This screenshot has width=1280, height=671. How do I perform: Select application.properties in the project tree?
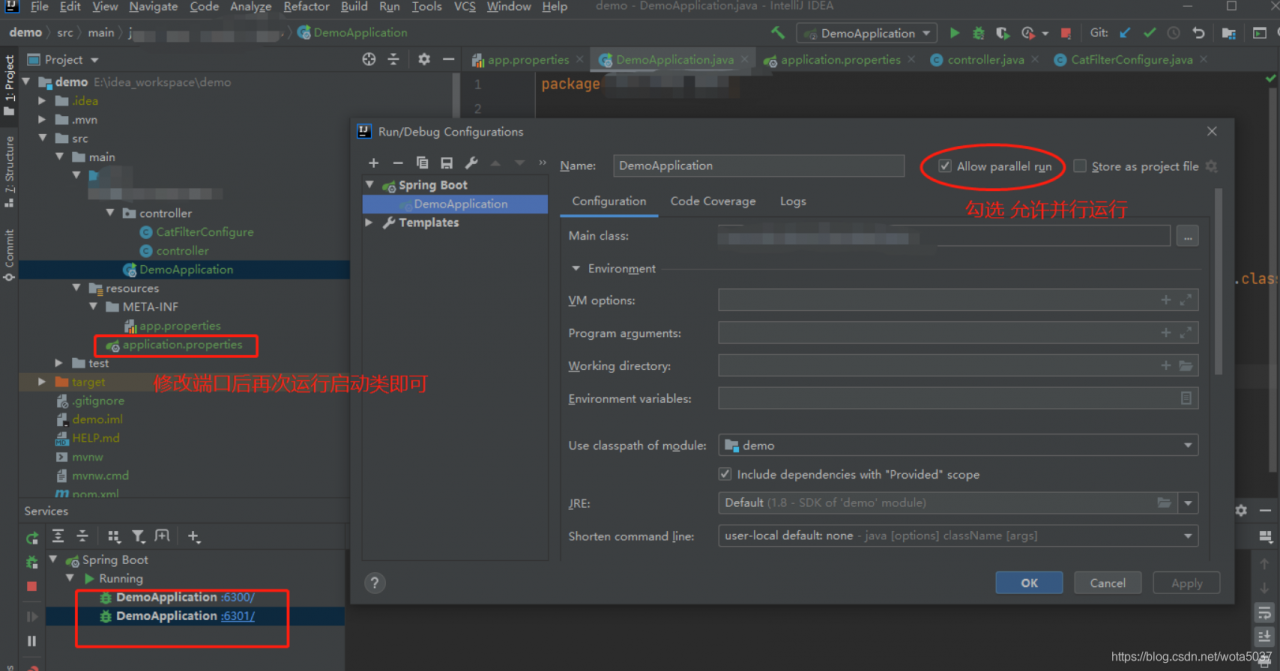pos(182,345)
